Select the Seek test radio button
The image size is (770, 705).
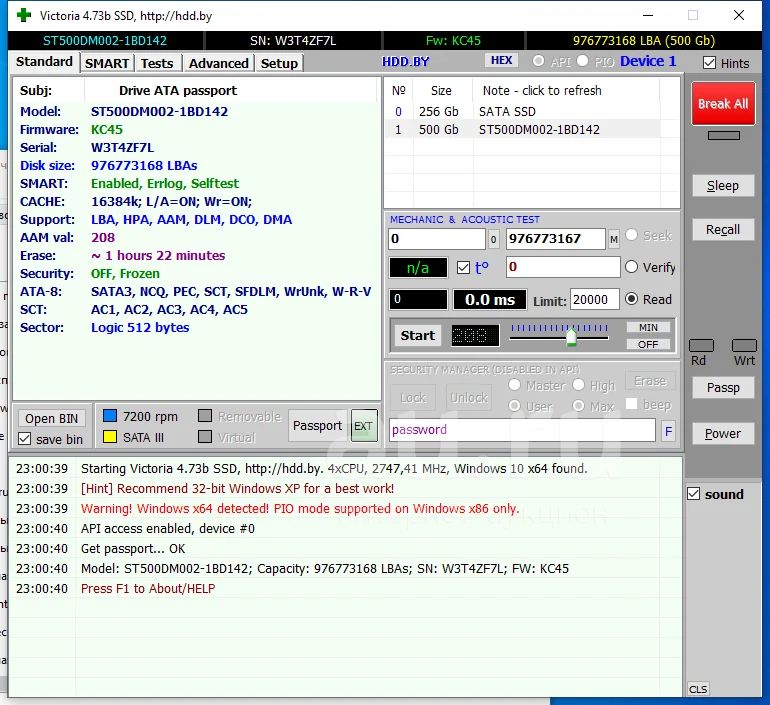coord(632,235)
